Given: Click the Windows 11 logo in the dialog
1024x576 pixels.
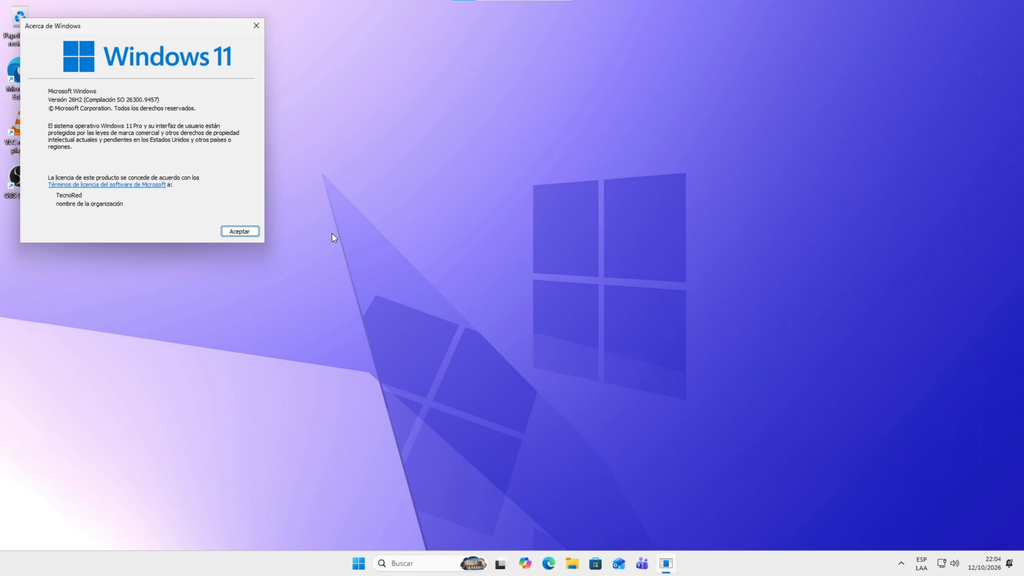Looking at the screenshot, I should click(147, 56).
